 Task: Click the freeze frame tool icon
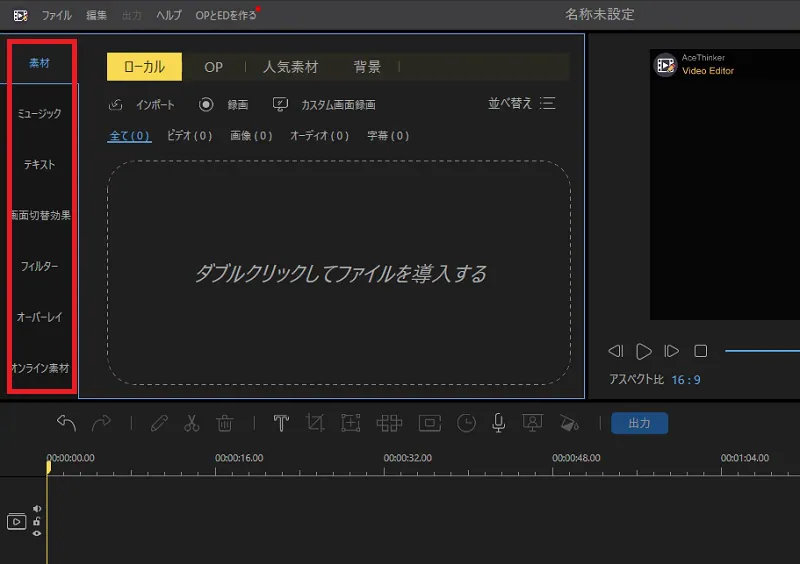pyautogui.click(x=430, y=423)
